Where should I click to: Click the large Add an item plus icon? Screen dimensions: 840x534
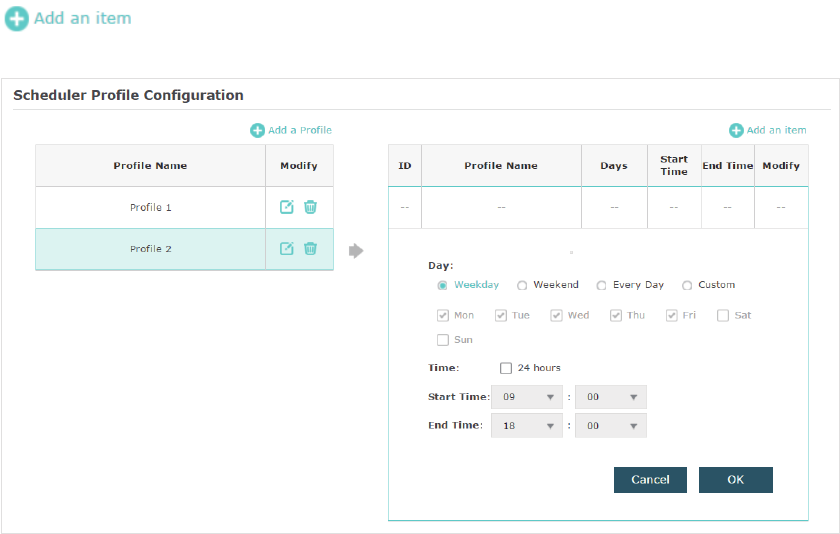17,19
